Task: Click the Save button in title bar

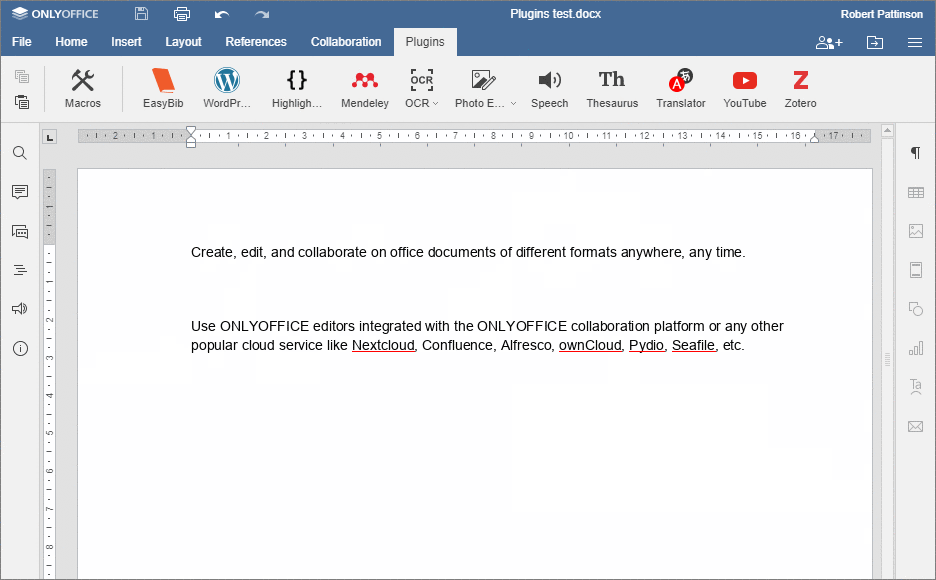Action: [x=141, y=14]
